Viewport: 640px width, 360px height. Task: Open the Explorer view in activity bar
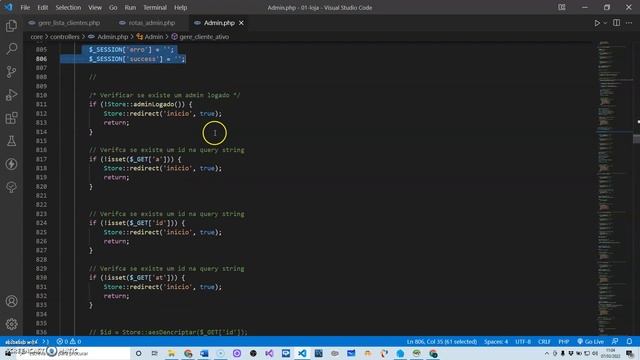(x=11, y=26)
